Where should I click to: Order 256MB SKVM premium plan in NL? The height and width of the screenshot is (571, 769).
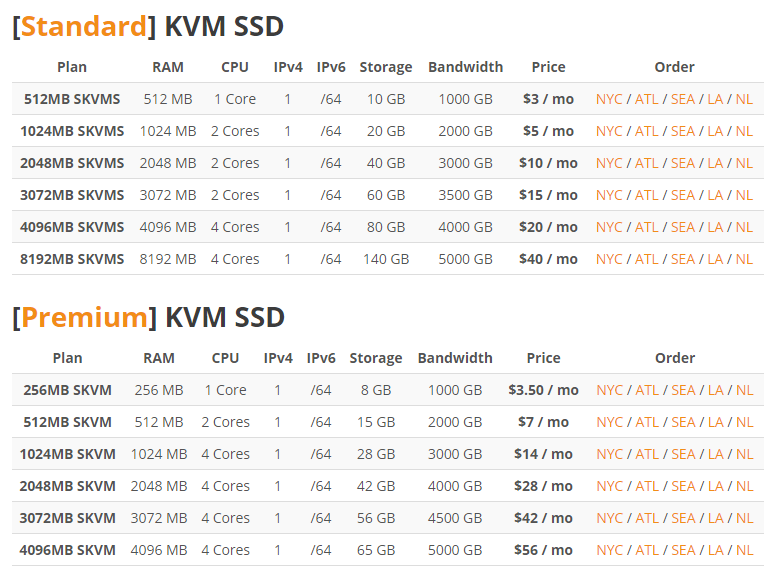[x=744, y=390]
